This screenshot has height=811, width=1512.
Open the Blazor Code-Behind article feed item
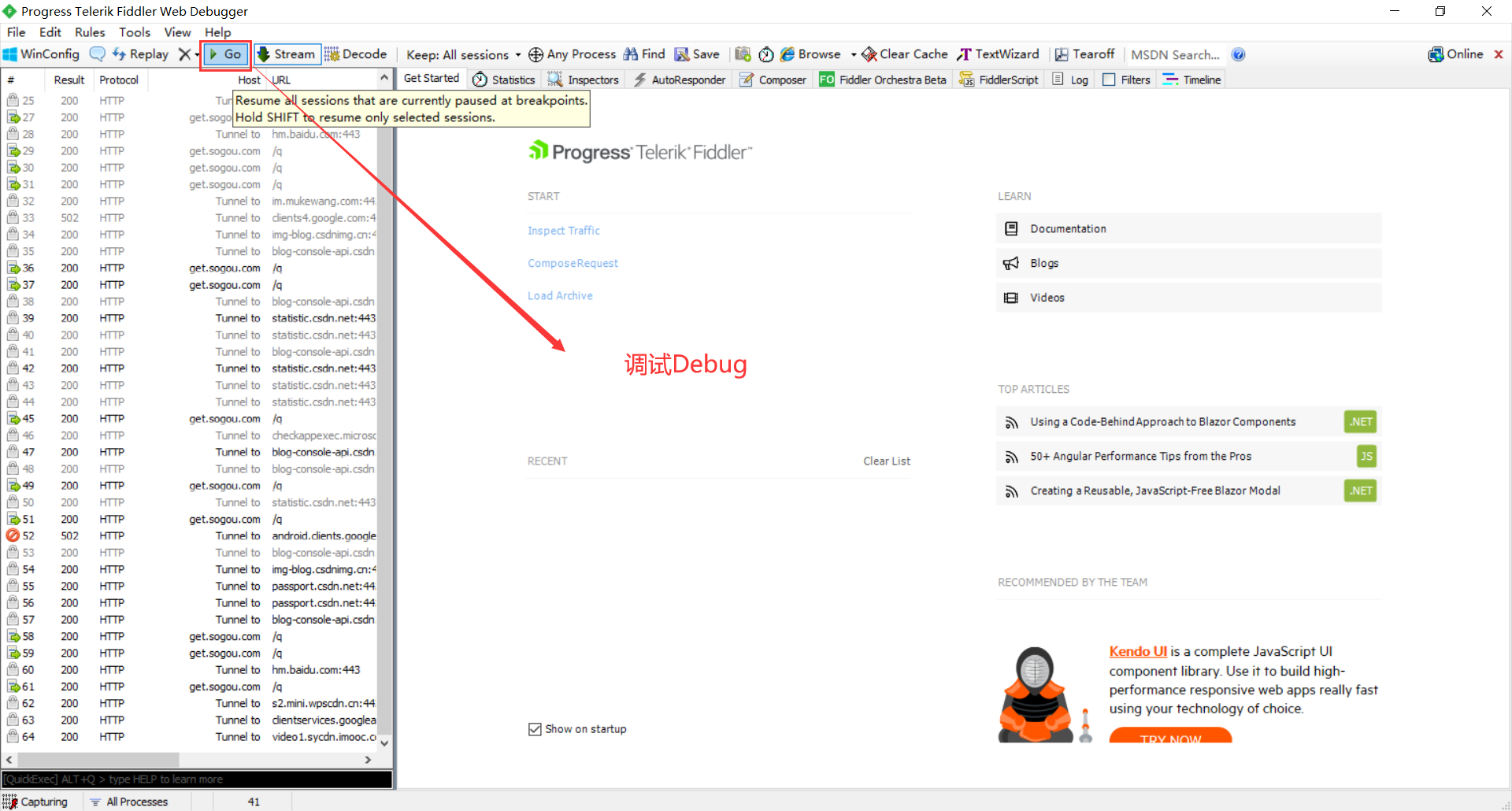pyautogui.click(x=1189, y=422)
